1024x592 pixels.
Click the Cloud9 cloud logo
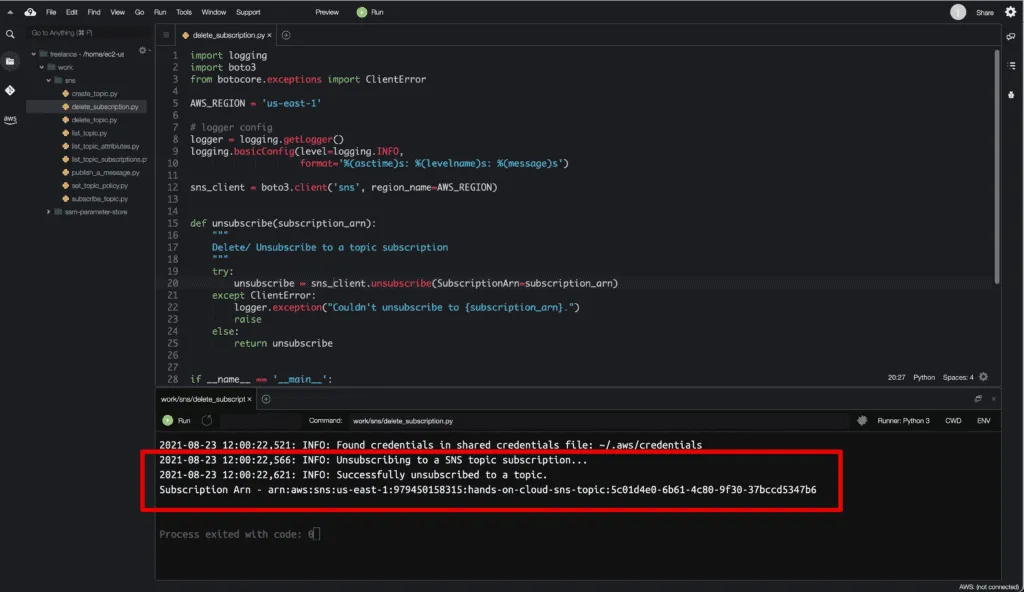point(30,12)
